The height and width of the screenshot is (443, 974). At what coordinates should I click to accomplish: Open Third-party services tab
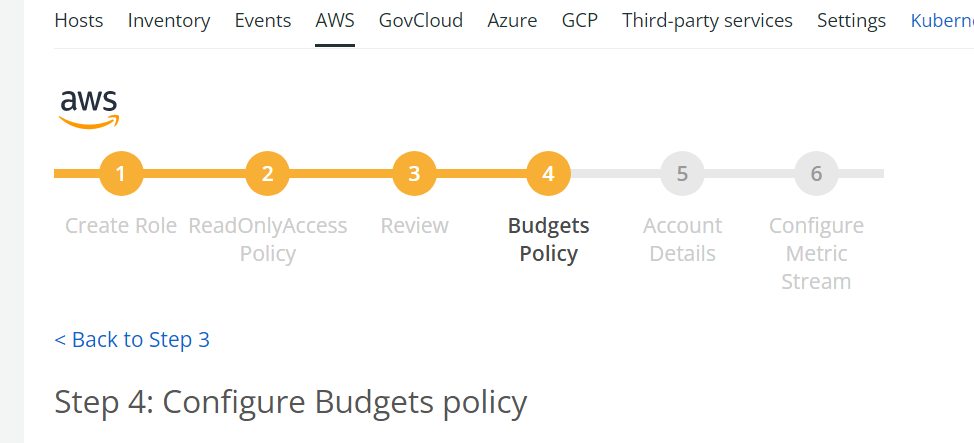[x=708, y=21]
